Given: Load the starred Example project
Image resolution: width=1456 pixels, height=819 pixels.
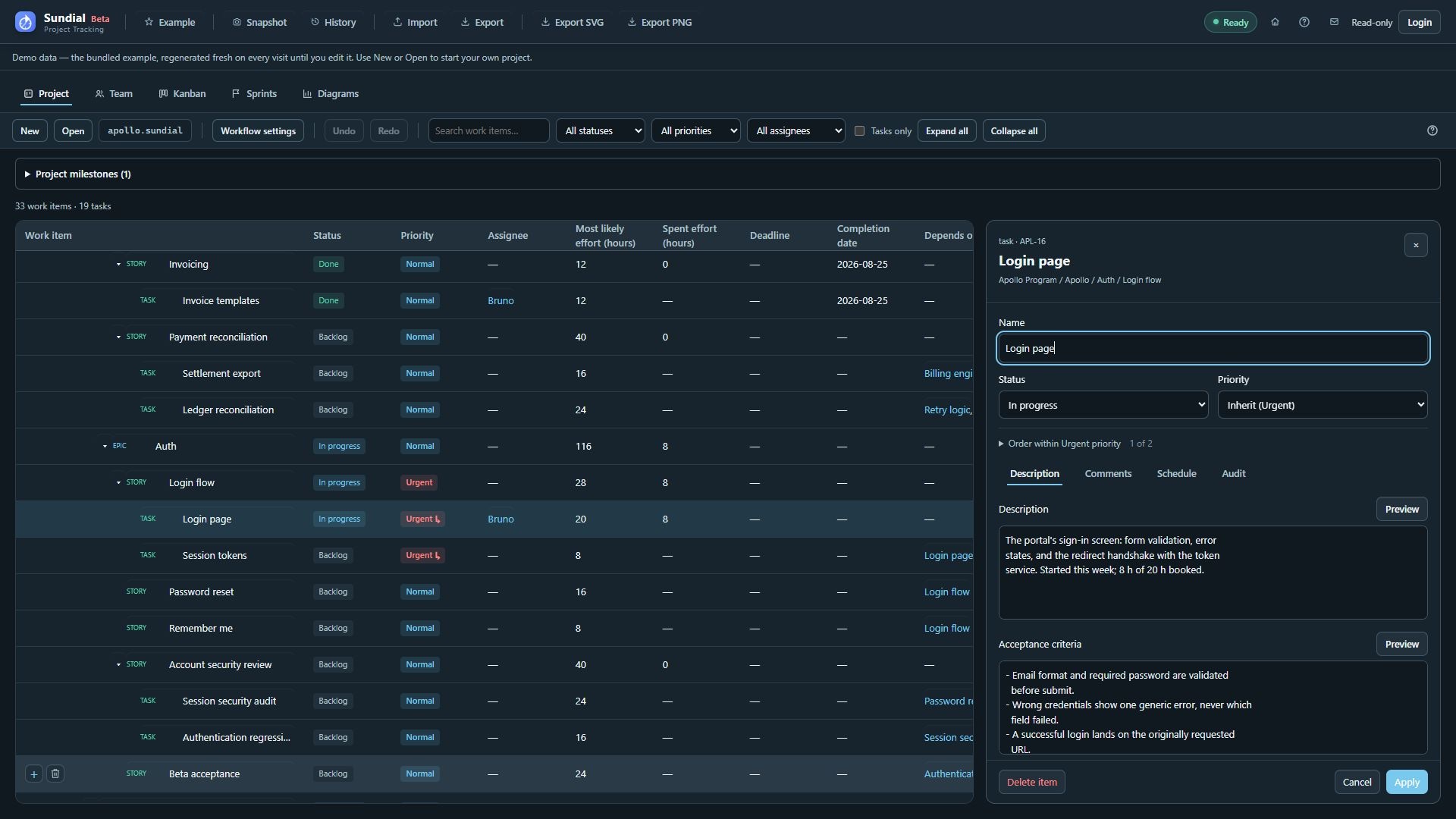Looking at the screenshot, I should (170, 22).
